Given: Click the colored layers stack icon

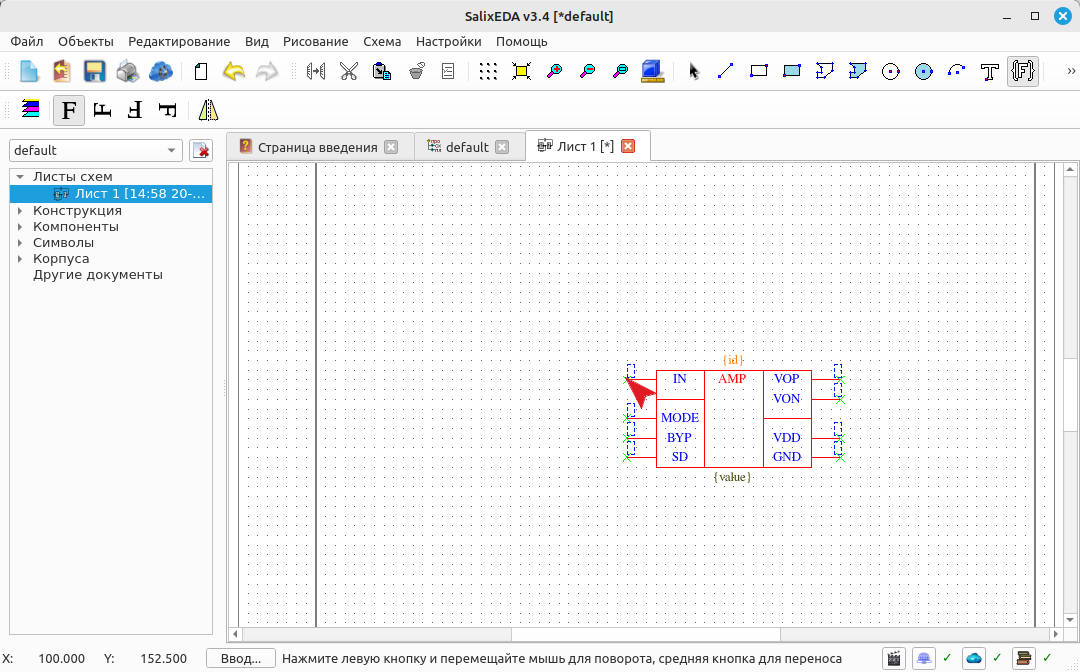Looking at the screenshot, I should pyautogui.click(x=30, y=109).
